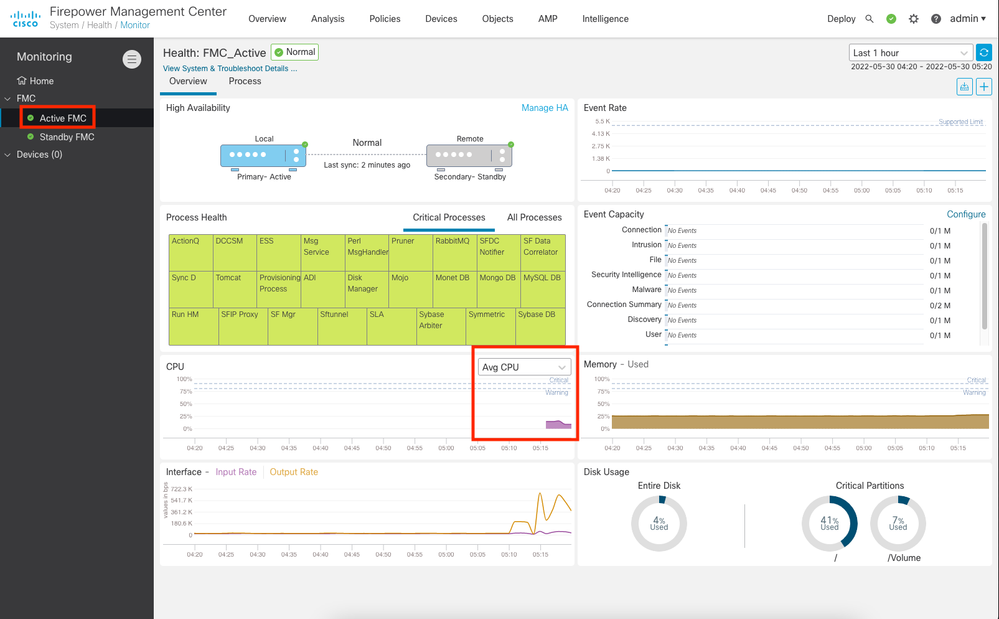This screenshot has width=999, height=619.
Task: Click the Intrusion event capacity bar
Action: click(794, 245)
